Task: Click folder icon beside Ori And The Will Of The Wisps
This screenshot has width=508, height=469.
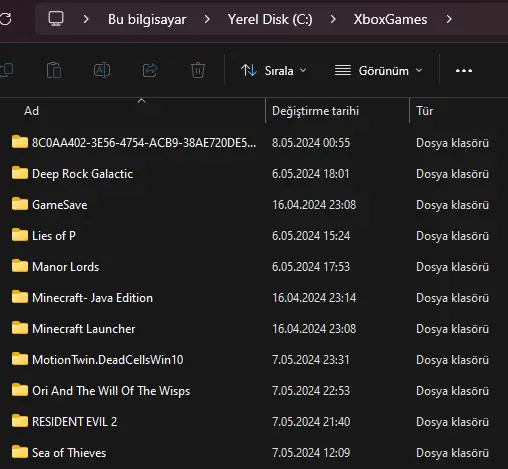Action: (x=20, y=390)
